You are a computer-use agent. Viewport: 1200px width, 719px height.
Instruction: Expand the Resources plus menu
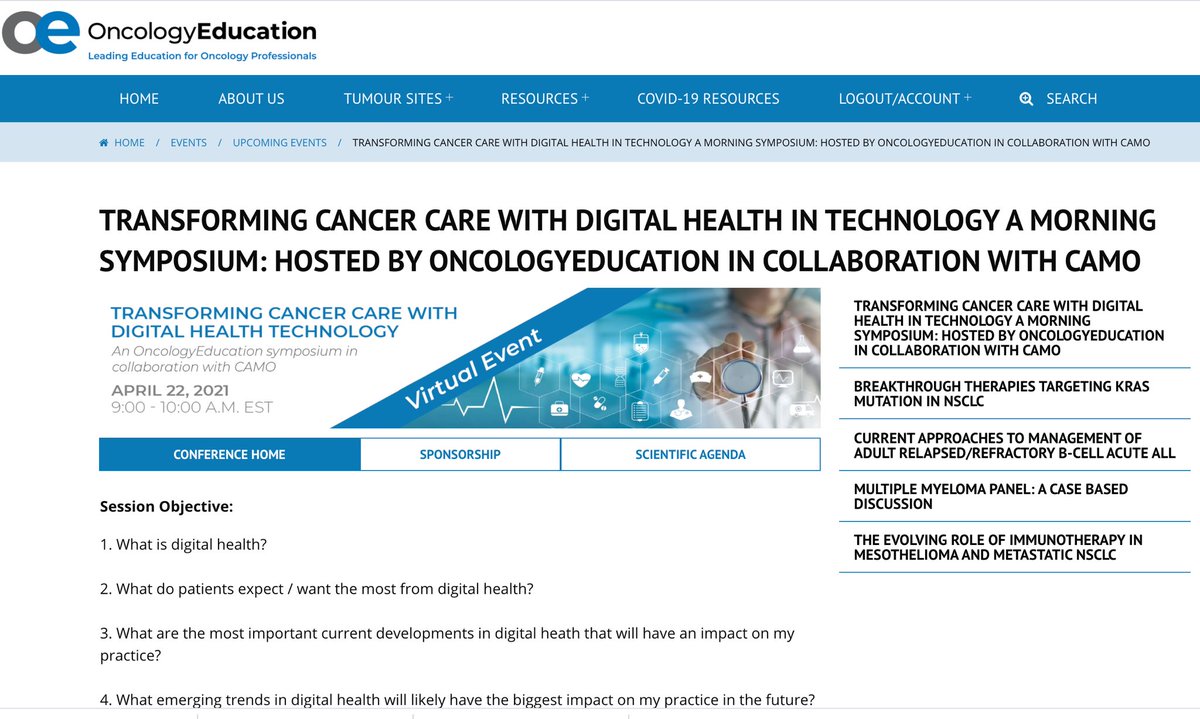[x=585, y=97]
